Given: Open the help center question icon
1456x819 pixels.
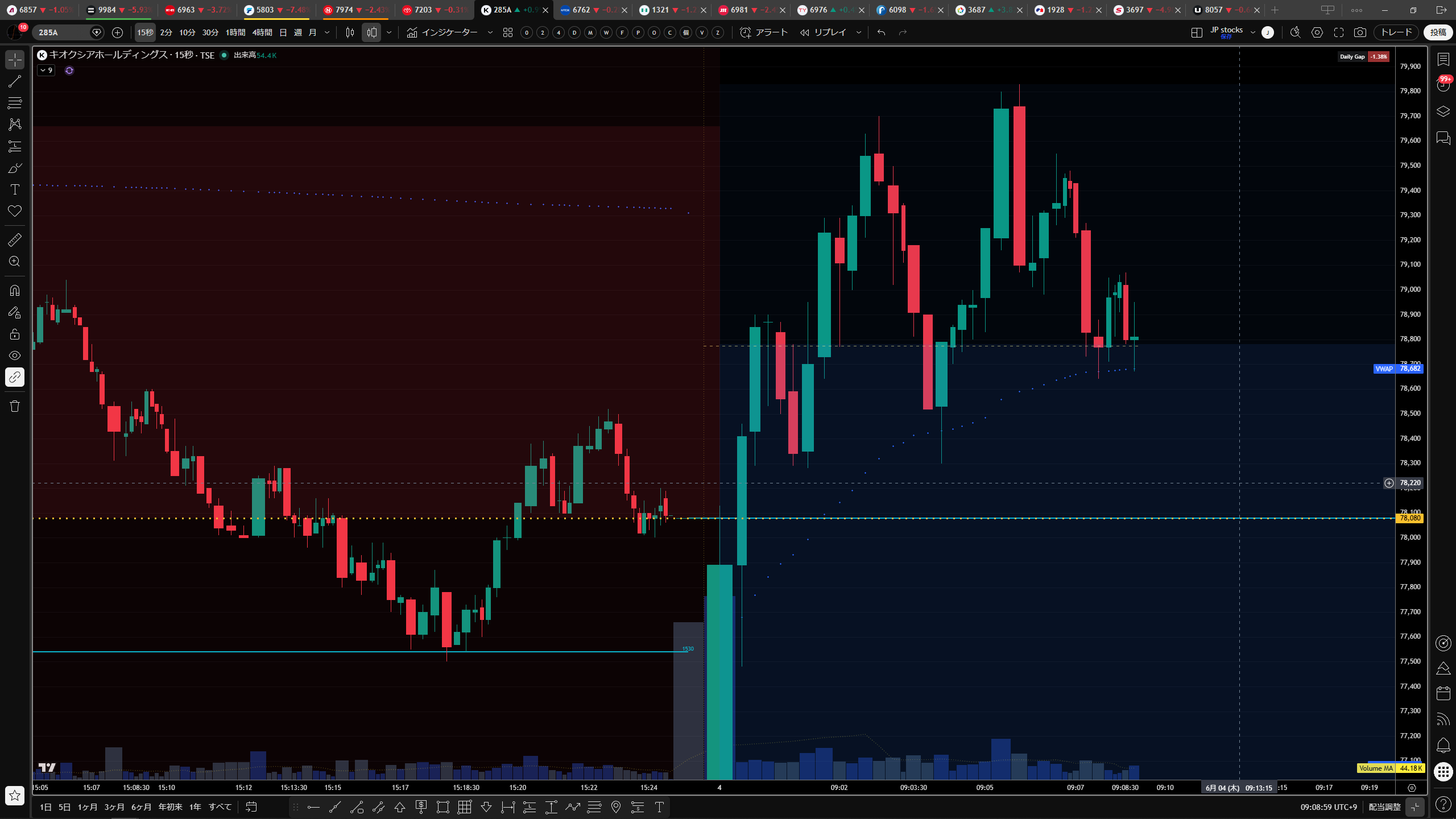Looking at the screenshot, I should (1443, 804).
